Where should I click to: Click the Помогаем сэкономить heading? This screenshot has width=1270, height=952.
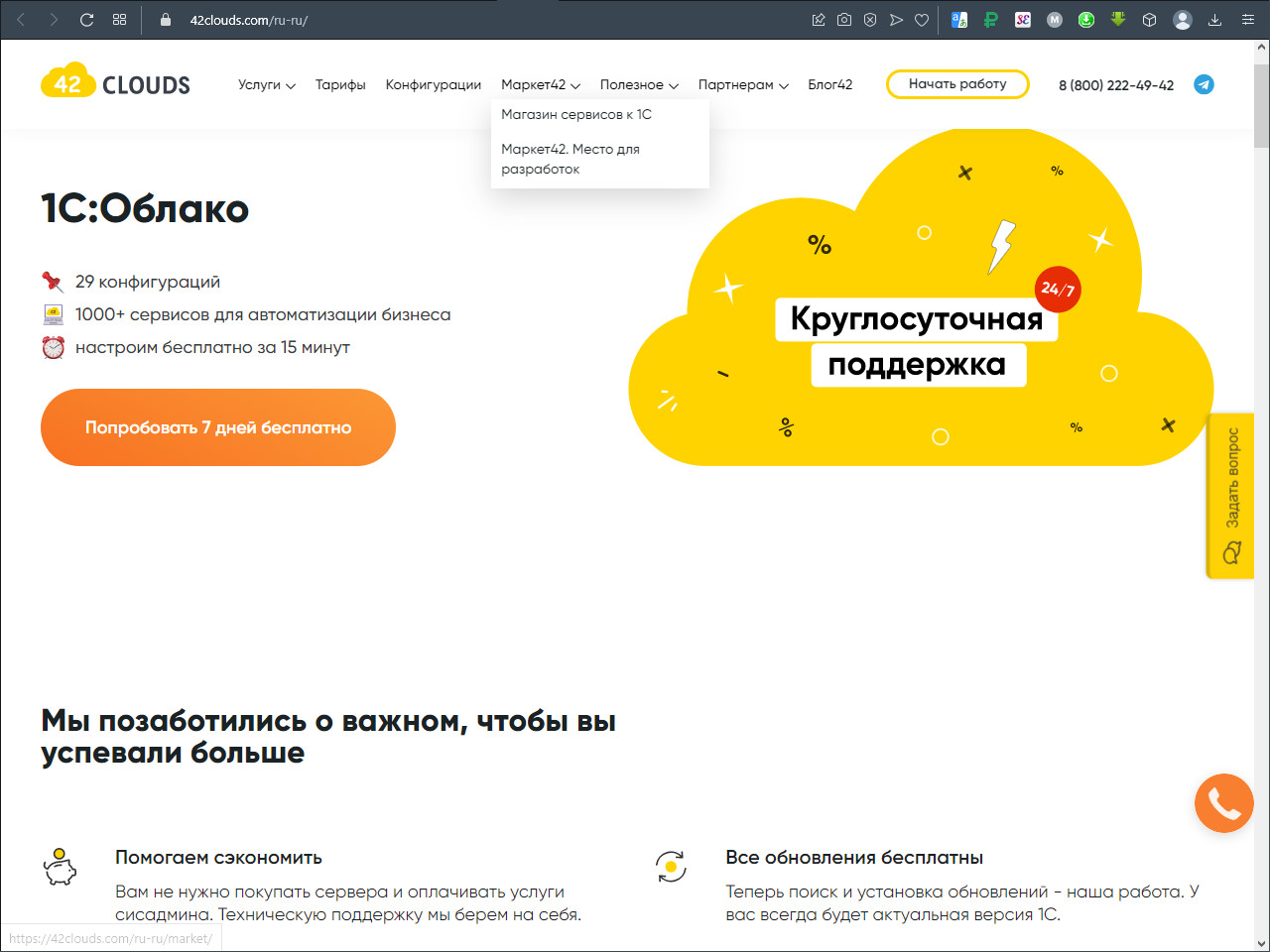(218, 858)
